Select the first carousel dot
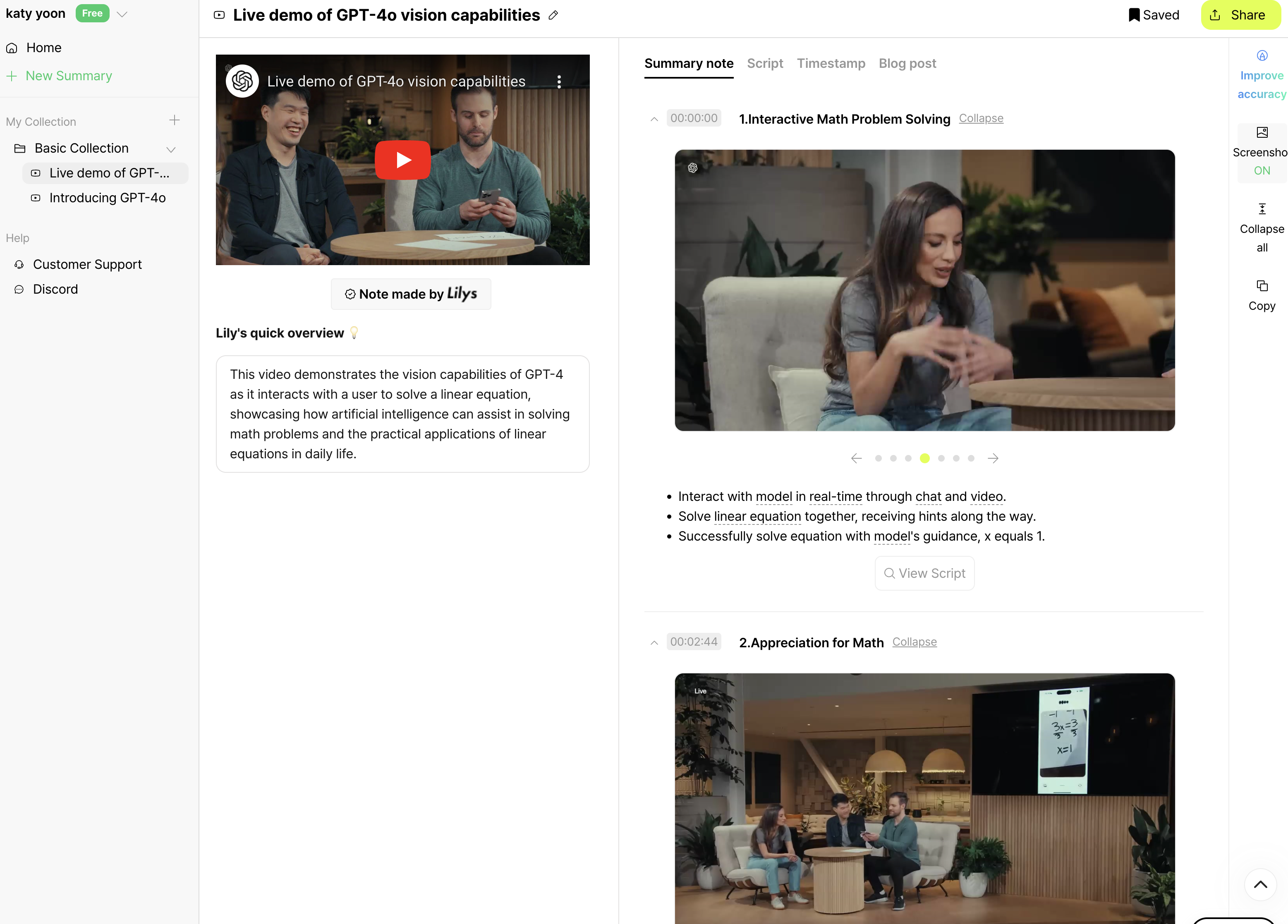The image size is (1288, 924). [879, 458]
